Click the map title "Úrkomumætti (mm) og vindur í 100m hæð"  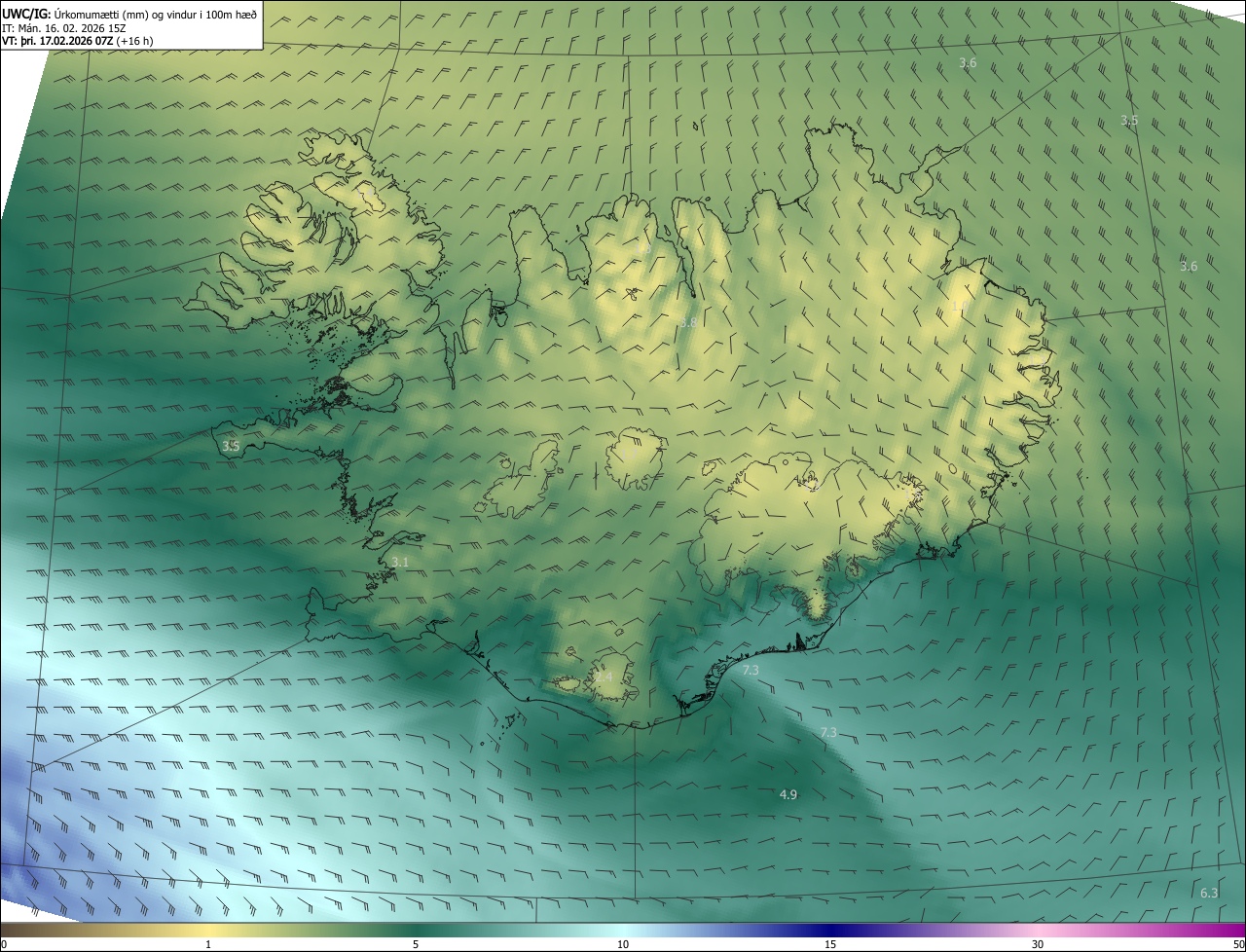click(x=156, y=13)
